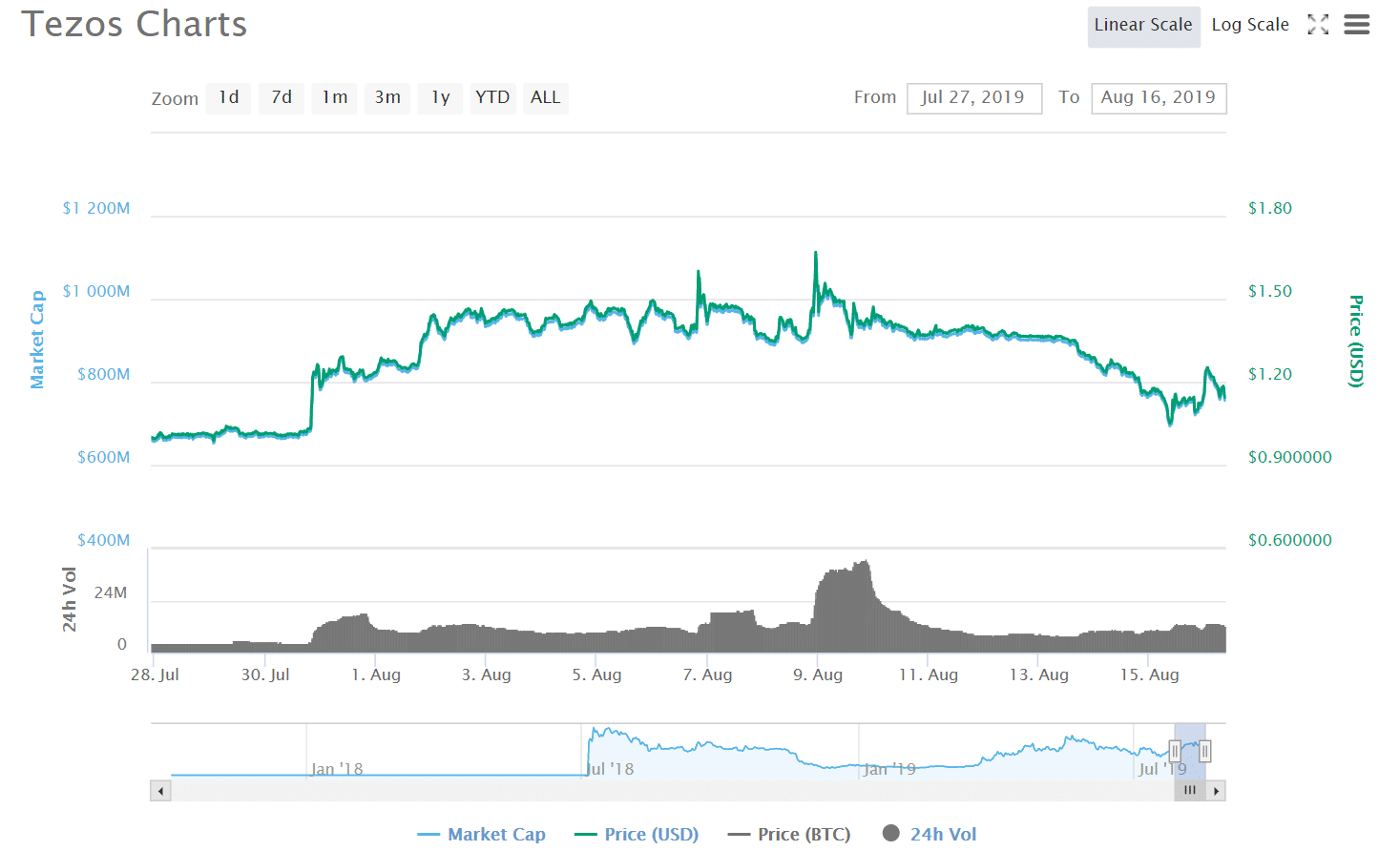Click the fullscreen expand icon
This screenshot has width=1400, height=851.
pyautogui.click(x=1318, y=25)
